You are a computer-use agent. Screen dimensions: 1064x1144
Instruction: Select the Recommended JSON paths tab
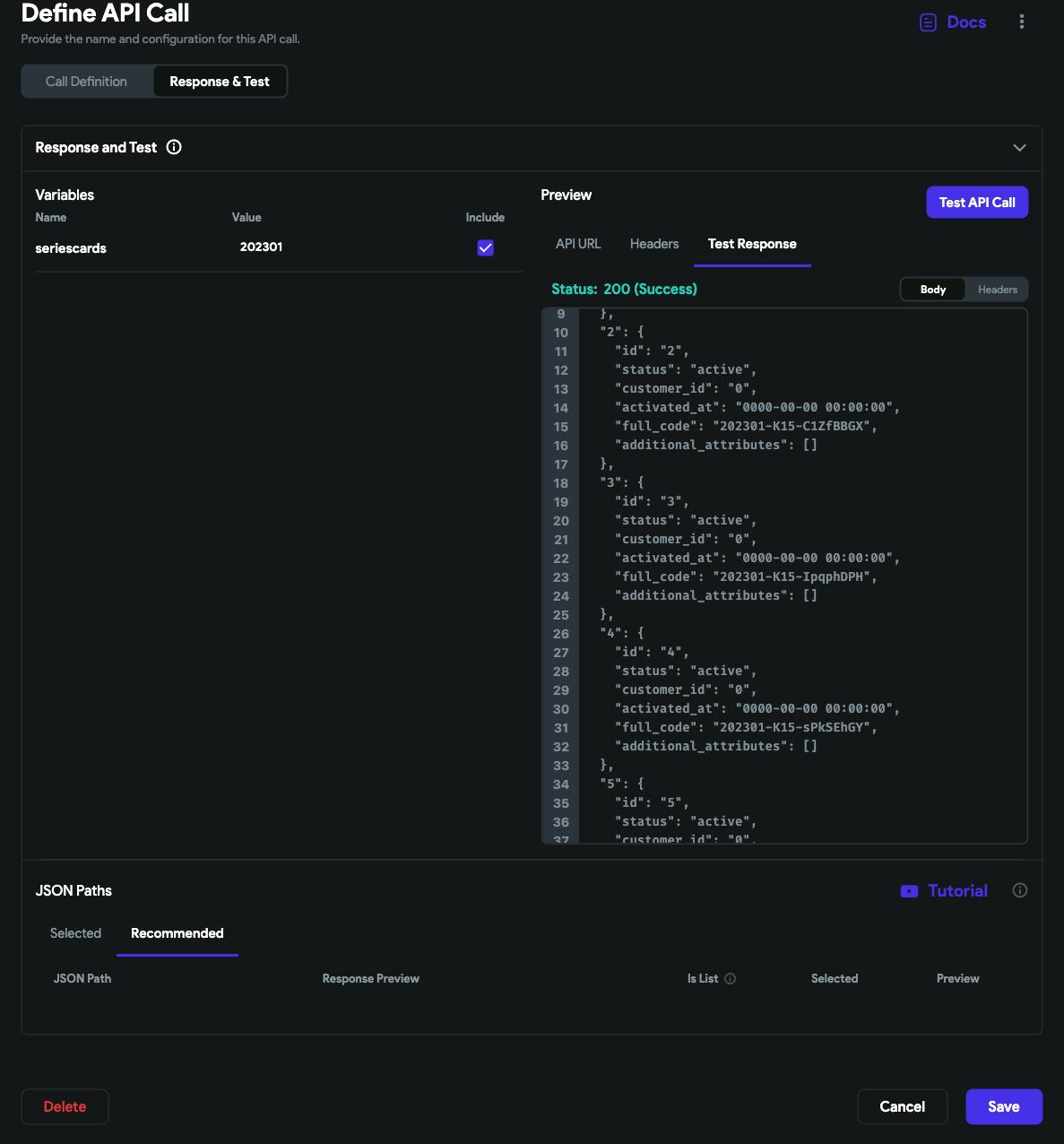177,933
